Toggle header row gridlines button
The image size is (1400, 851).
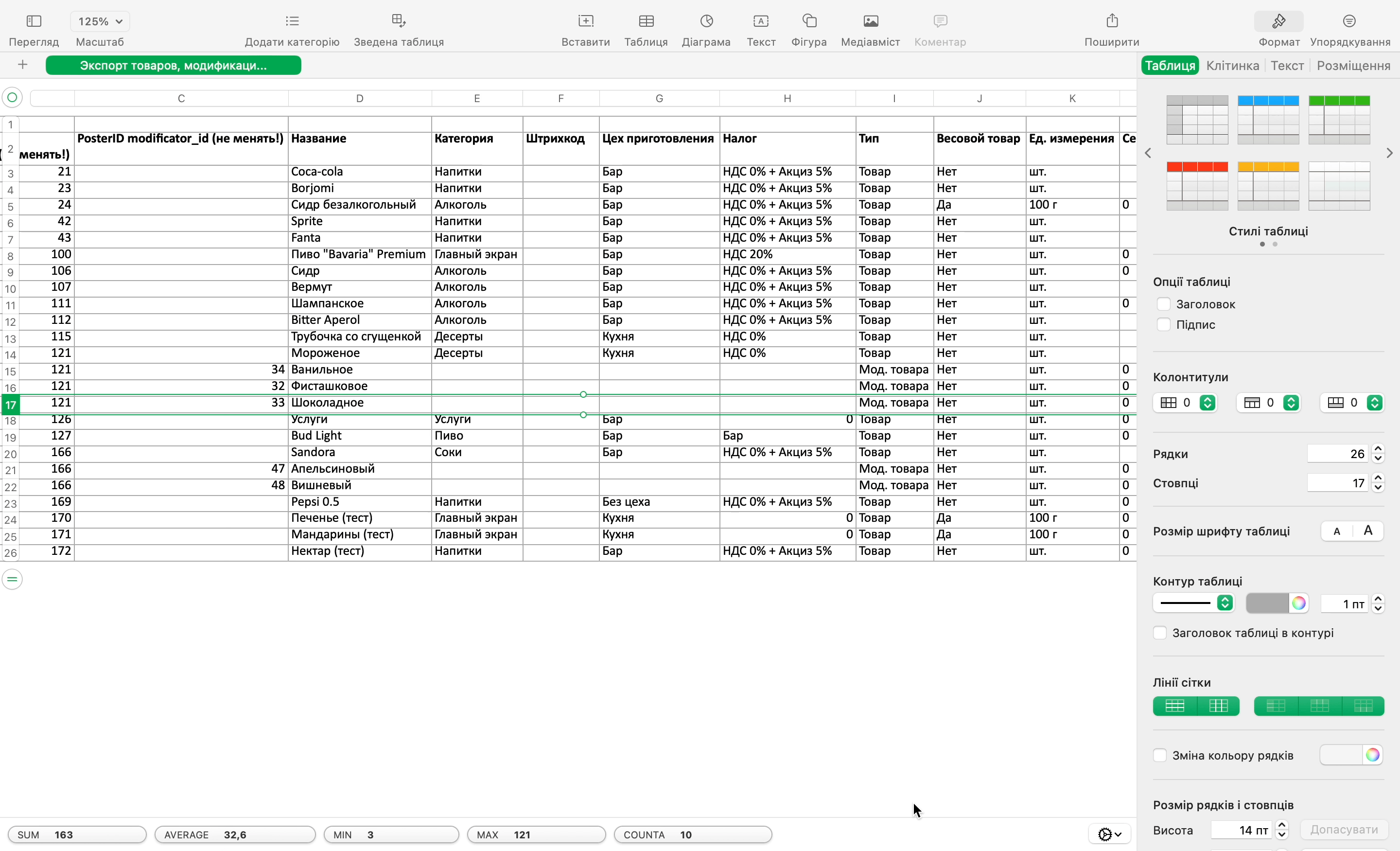coord(1319,706)
